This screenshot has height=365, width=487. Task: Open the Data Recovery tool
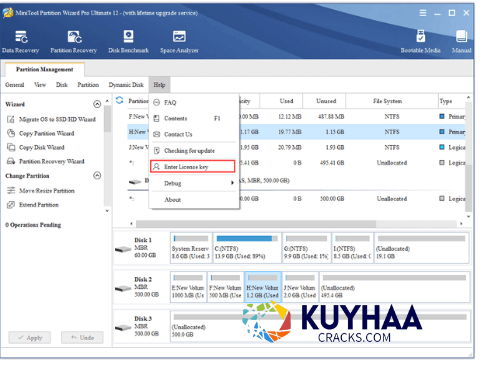coord(21,42)
